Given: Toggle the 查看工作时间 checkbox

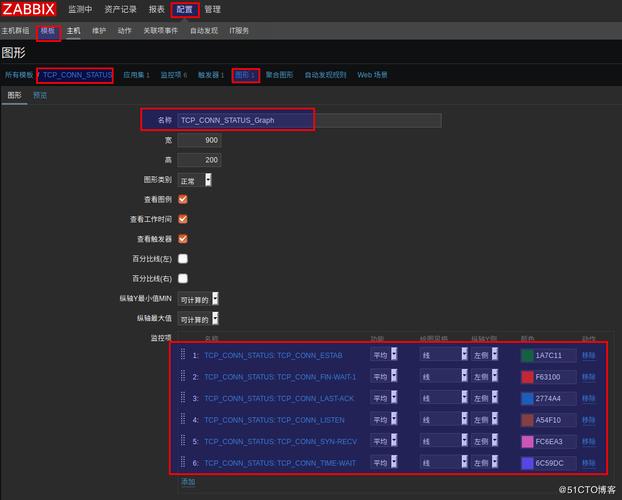Looking at the screenshot, I should [x=183, y=219].
